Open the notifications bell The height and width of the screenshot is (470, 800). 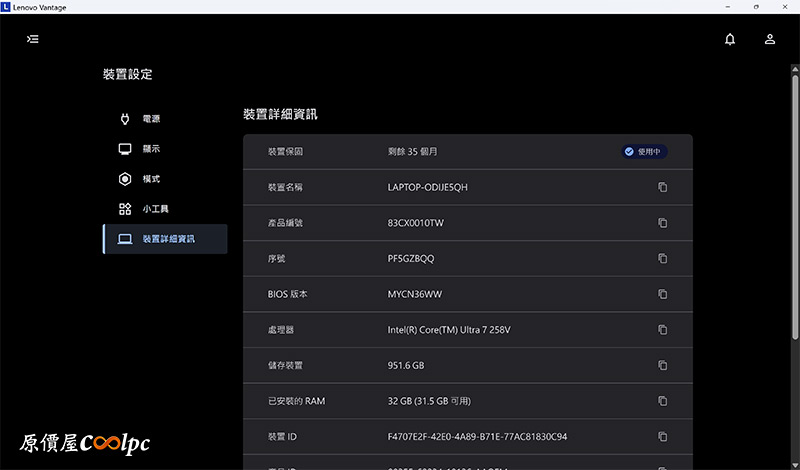tap(730, 39)
